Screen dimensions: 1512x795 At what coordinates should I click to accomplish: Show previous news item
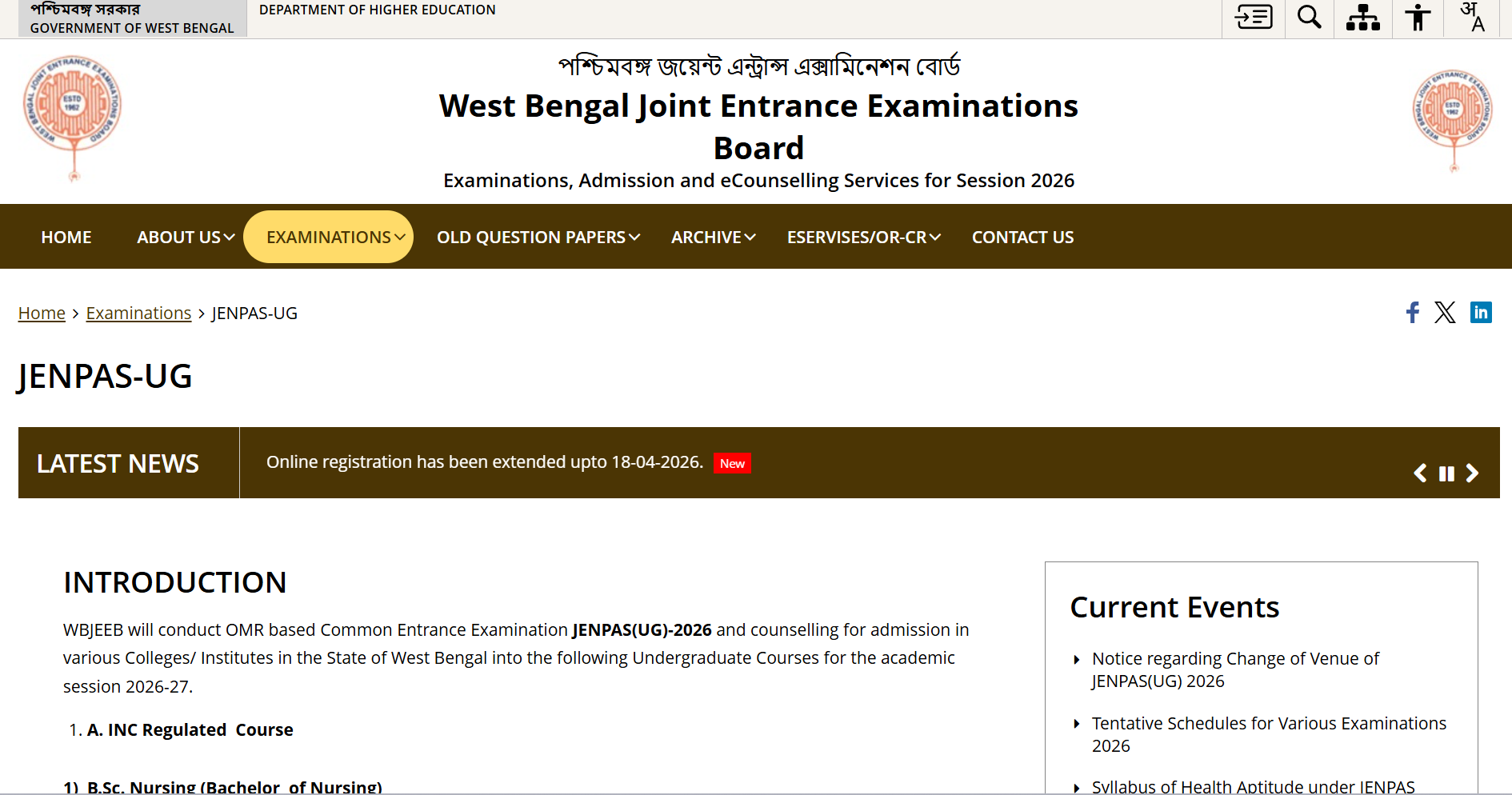click(x=1420, y=473)
